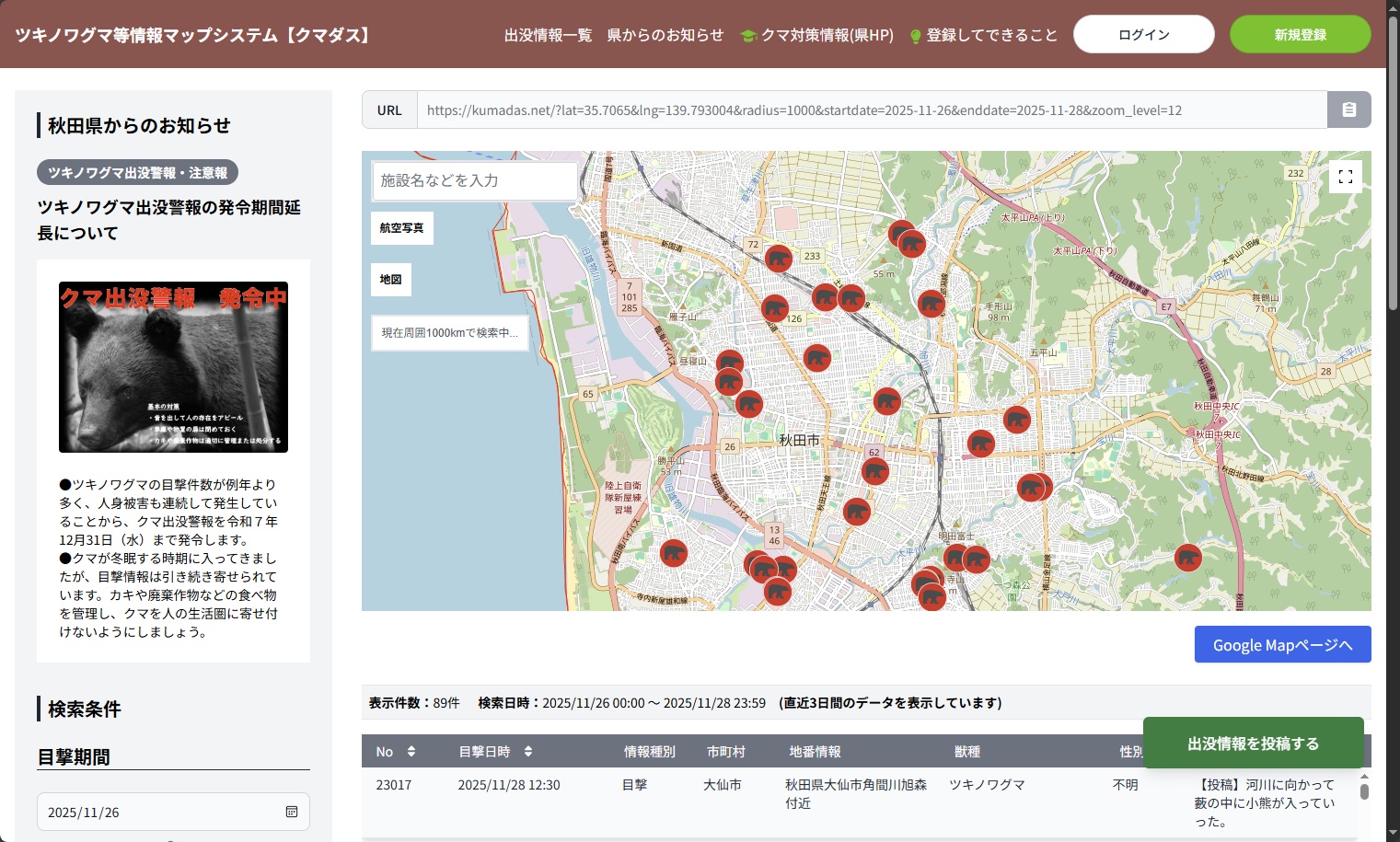
Task: Click the ログイン button
Action: [1143, 33]
